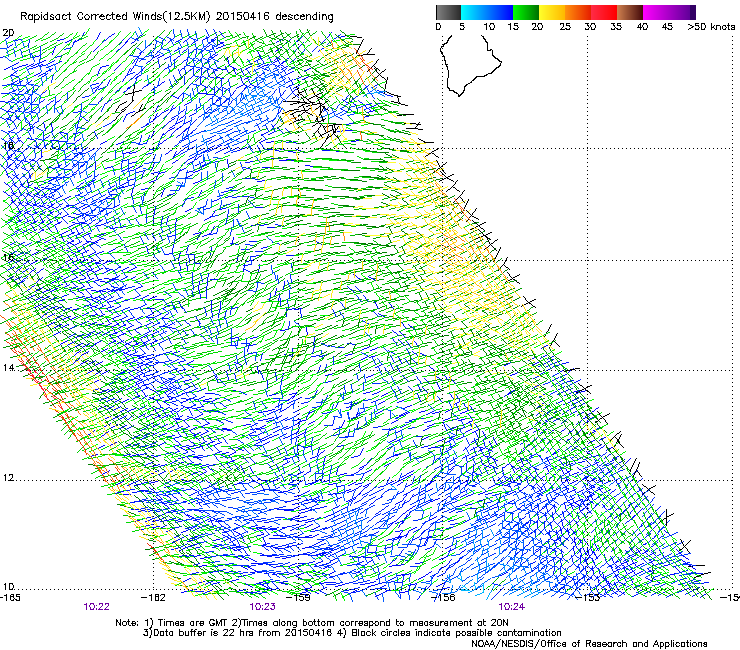This screenshot has height=650, width=740.
Task: Click the 10:24 time label
Action: [512, 607]
